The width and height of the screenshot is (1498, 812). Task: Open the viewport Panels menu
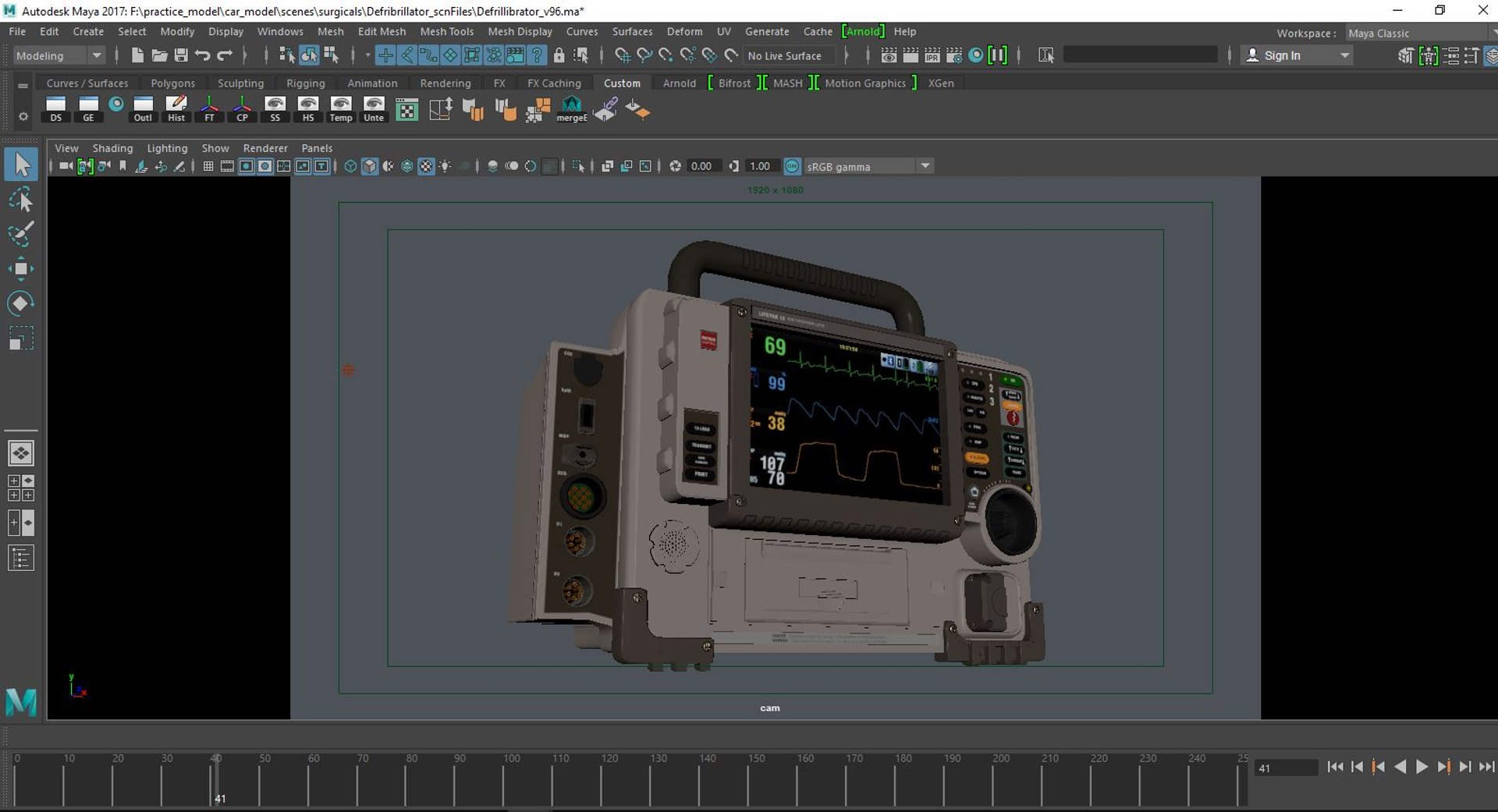point(317,148)
